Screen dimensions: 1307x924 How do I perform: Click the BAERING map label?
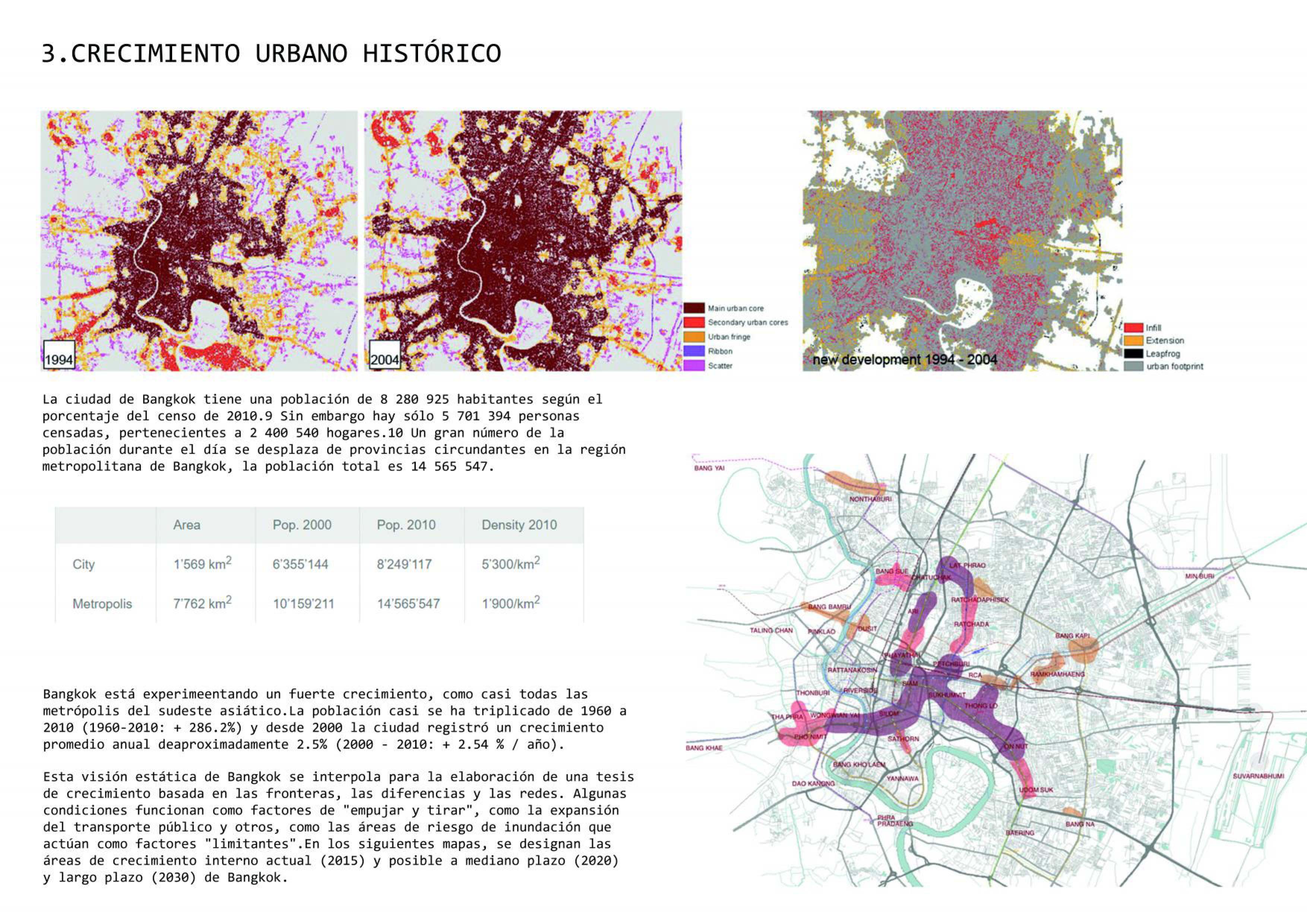(1019, 833)
